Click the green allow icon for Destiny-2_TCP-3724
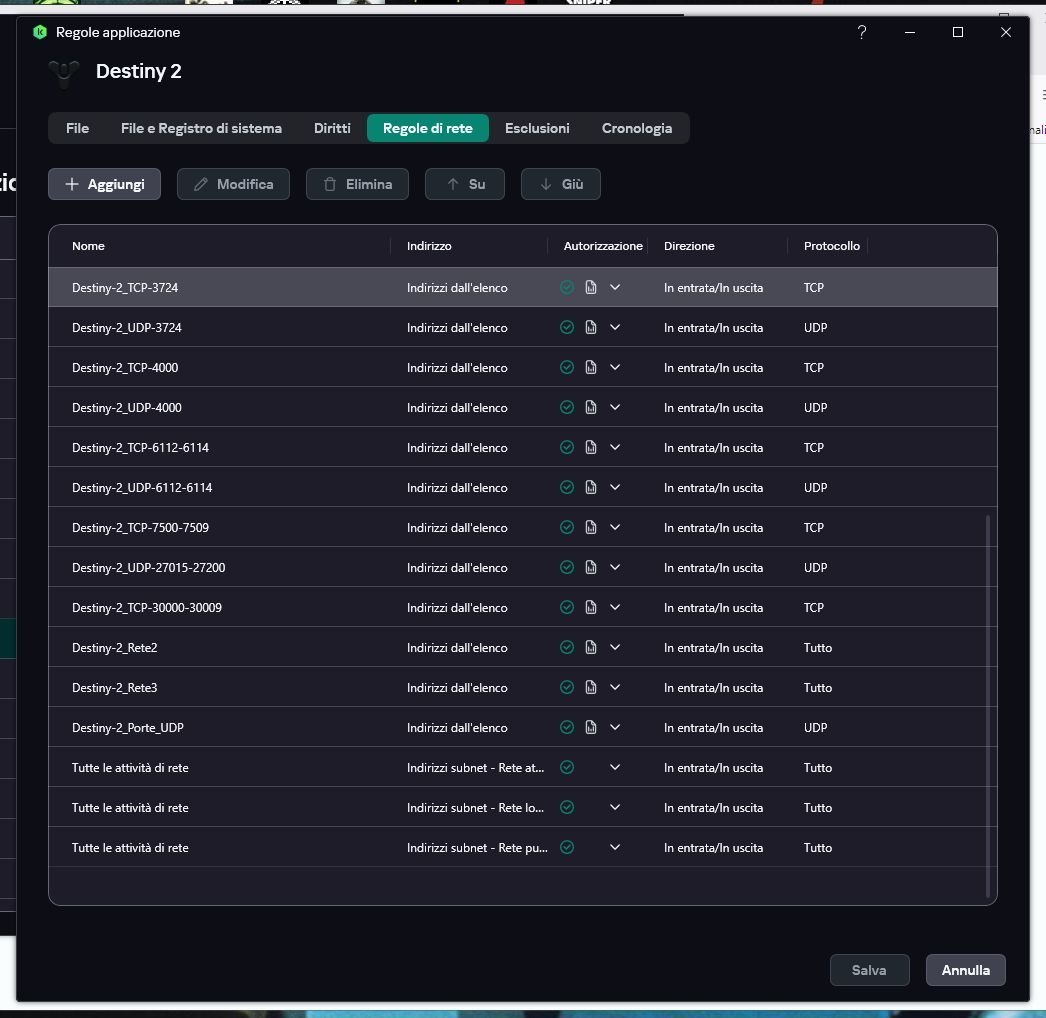 pyautogui.click(x=567, y=287)
